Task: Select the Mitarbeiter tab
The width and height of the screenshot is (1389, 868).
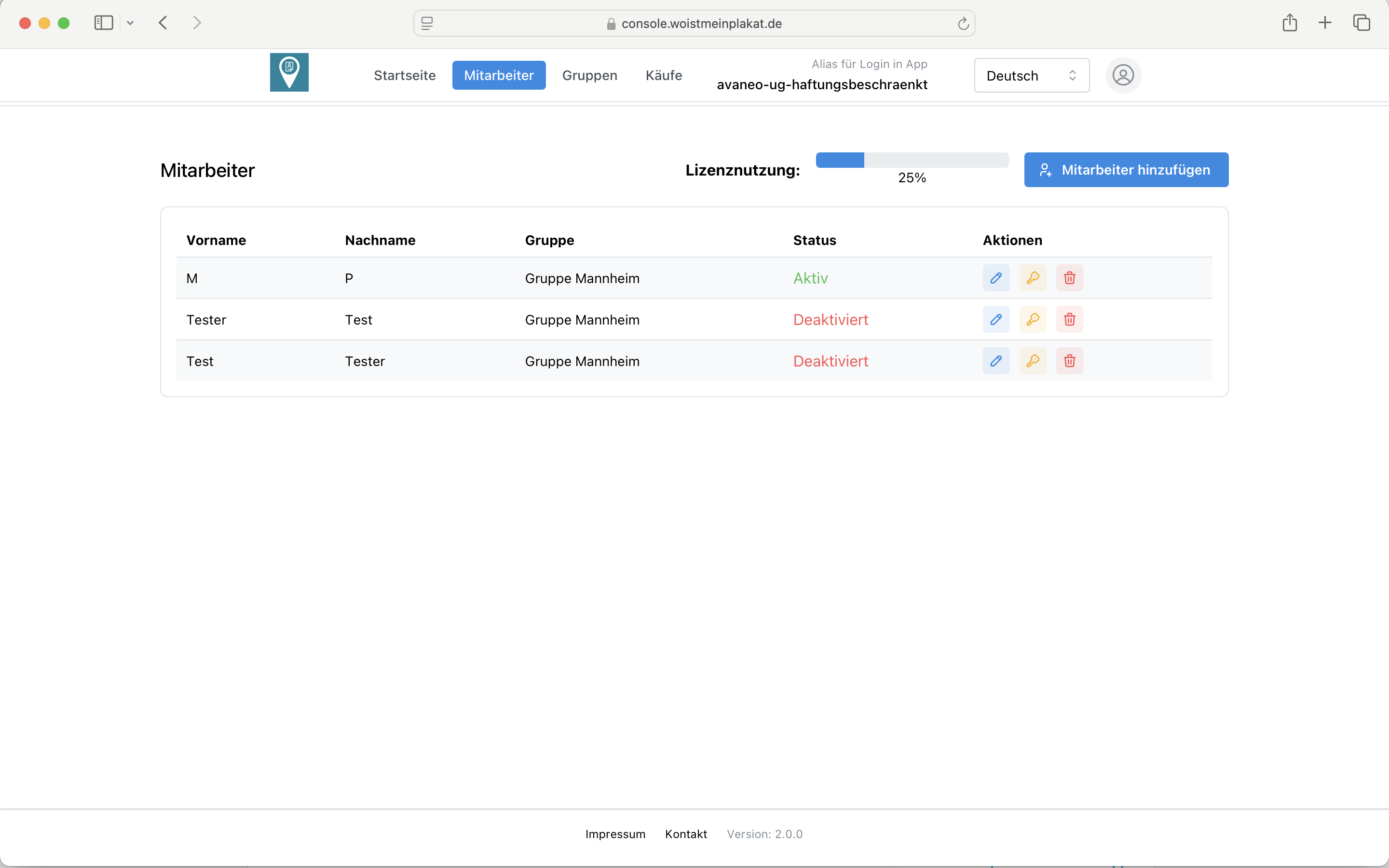Action: (x=499, y=75)
